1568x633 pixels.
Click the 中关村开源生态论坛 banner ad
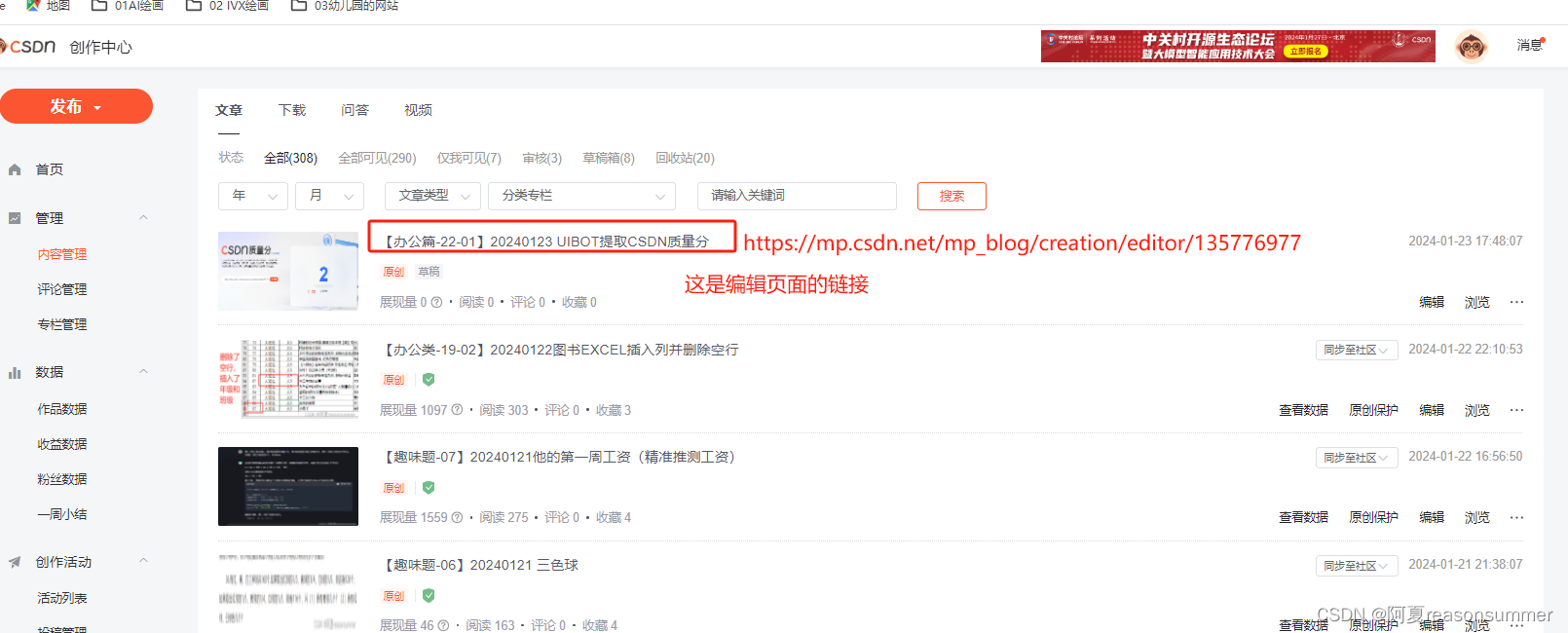tap(1238, 46)
